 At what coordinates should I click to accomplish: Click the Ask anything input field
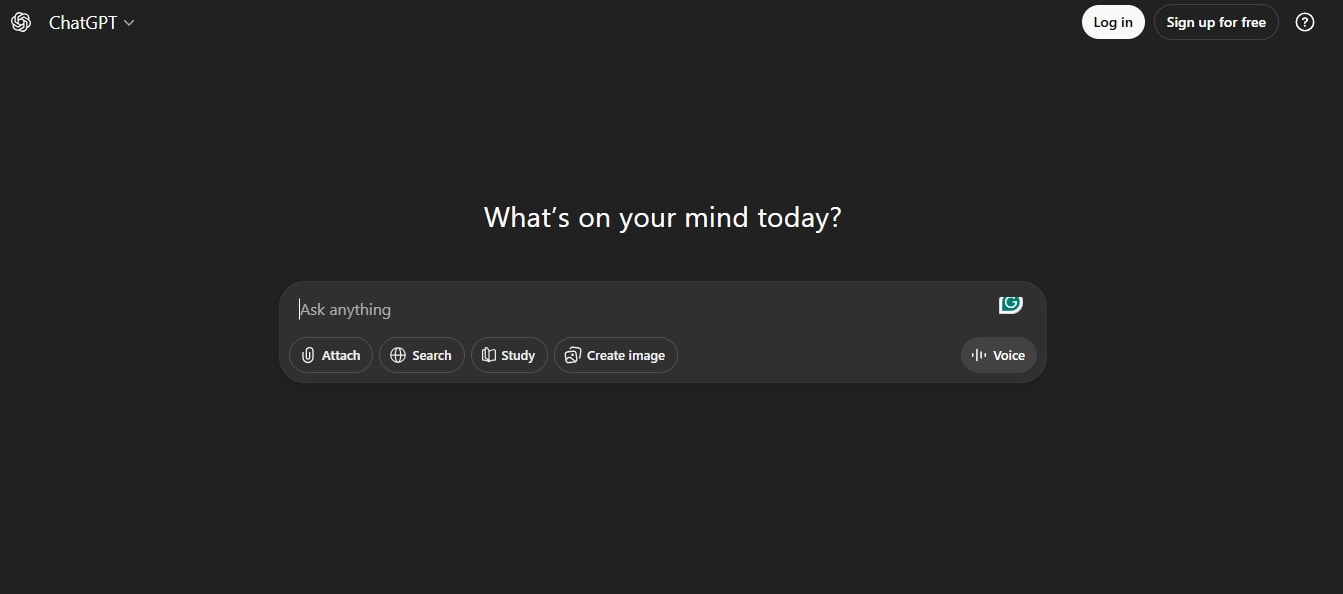pos(600,309)
